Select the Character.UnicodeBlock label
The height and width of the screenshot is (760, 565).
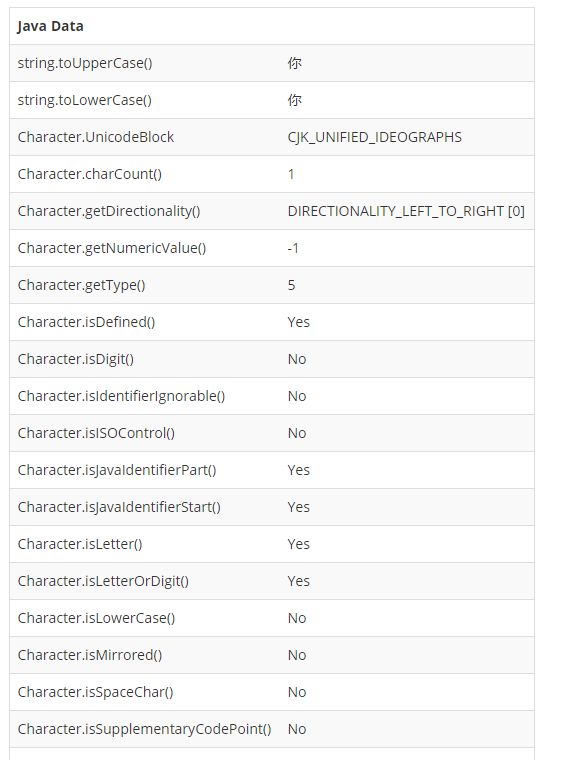95,137
